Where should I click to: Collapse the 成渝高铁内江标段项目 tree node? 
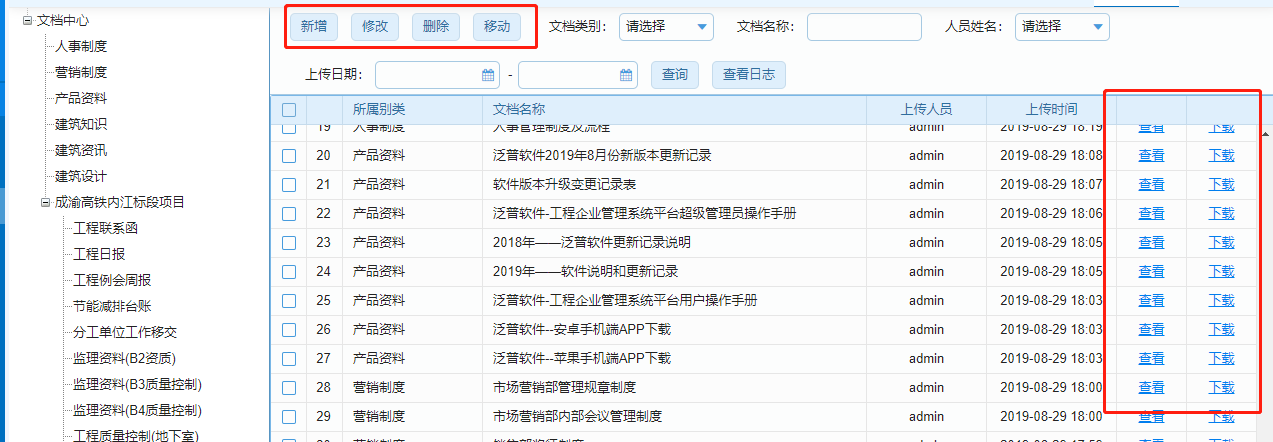(x=46, y=202)
